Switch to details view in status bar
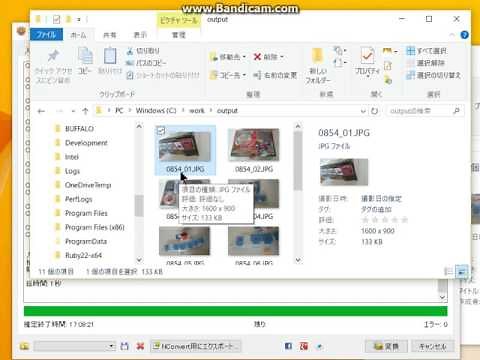Viewport: 480px width, 360px height. point(449,271)
